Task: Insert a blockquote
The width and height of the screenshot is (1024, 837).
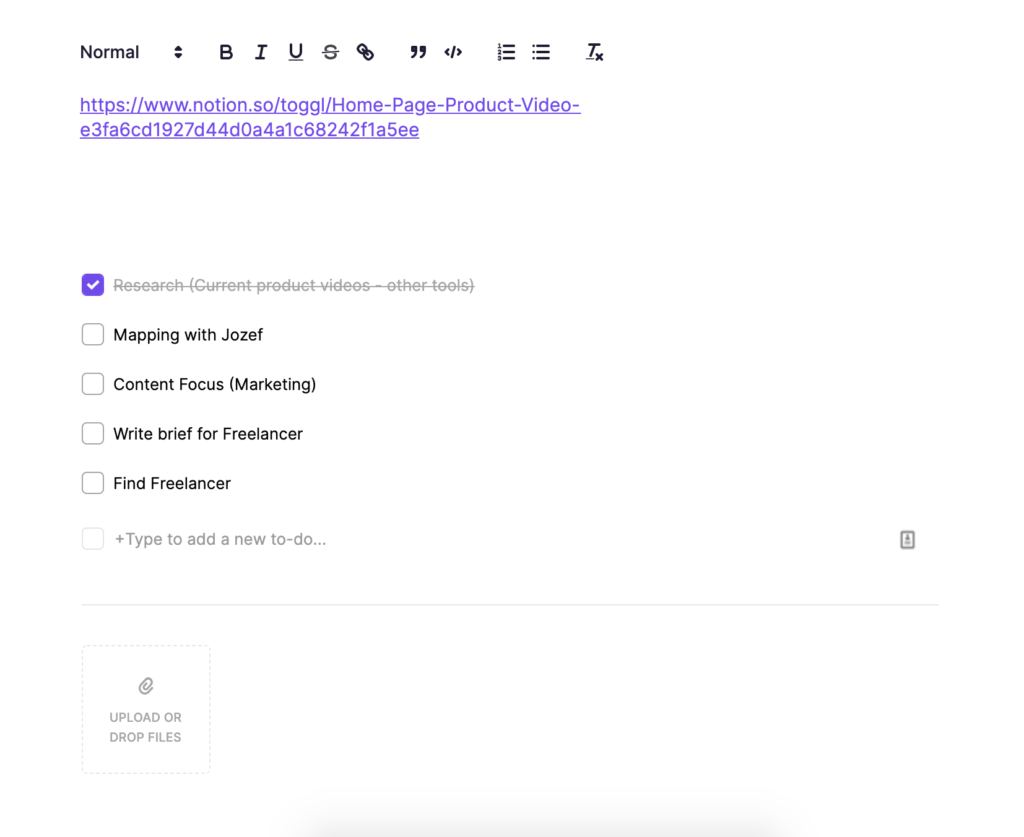Action: tap(418, 52)
